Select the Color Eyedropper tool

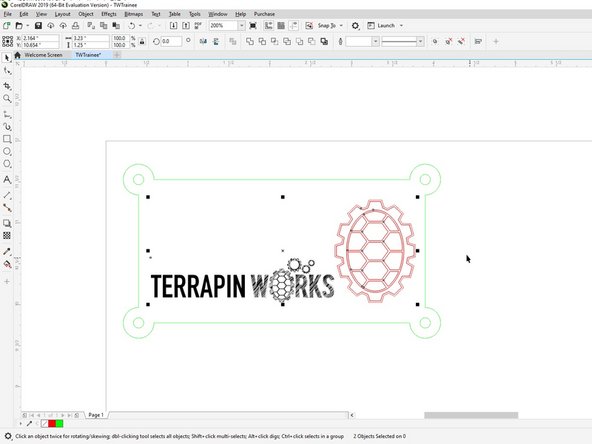point(7,251)
